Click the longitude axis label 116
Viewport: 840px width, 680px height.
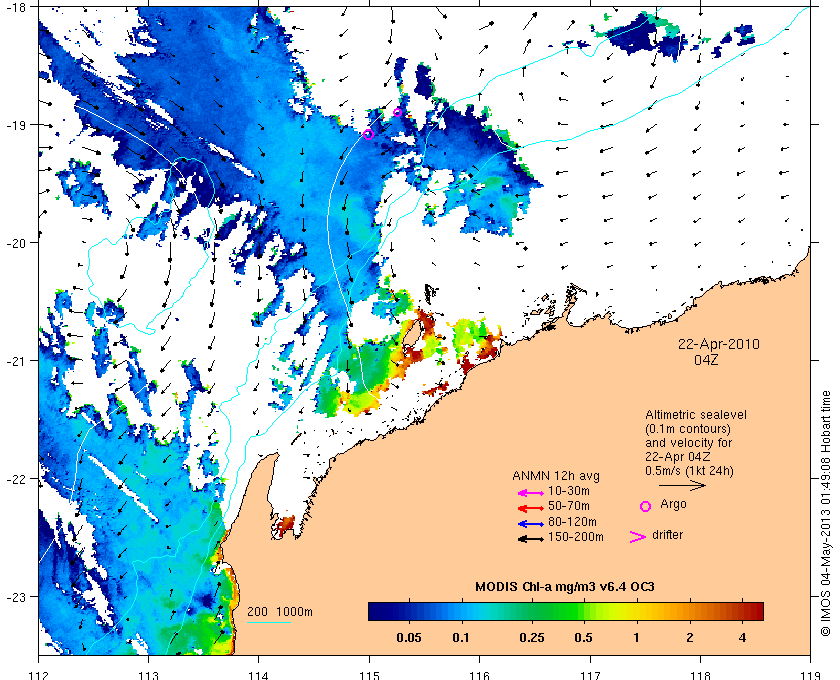tap(479, 675)
